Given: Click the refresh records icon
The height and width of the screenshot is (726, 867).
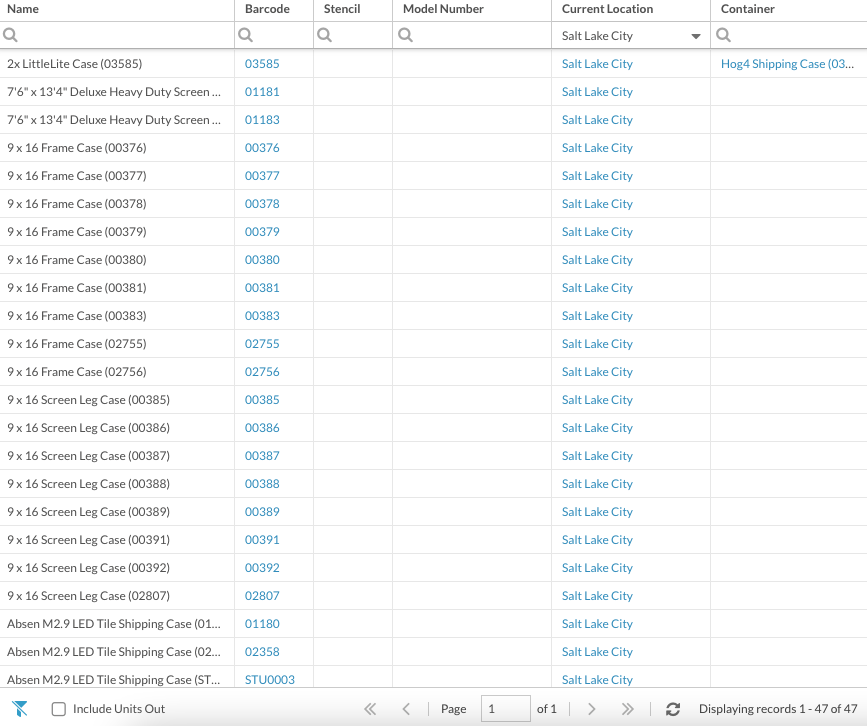Looking at the screenshot, I should [672, 709].
